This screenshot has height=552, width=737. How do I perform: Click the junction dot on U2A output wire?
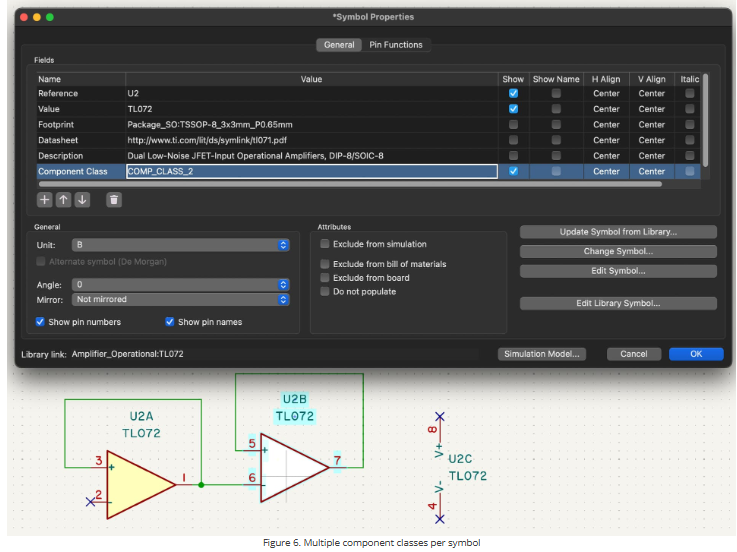(x=201, y=485)
